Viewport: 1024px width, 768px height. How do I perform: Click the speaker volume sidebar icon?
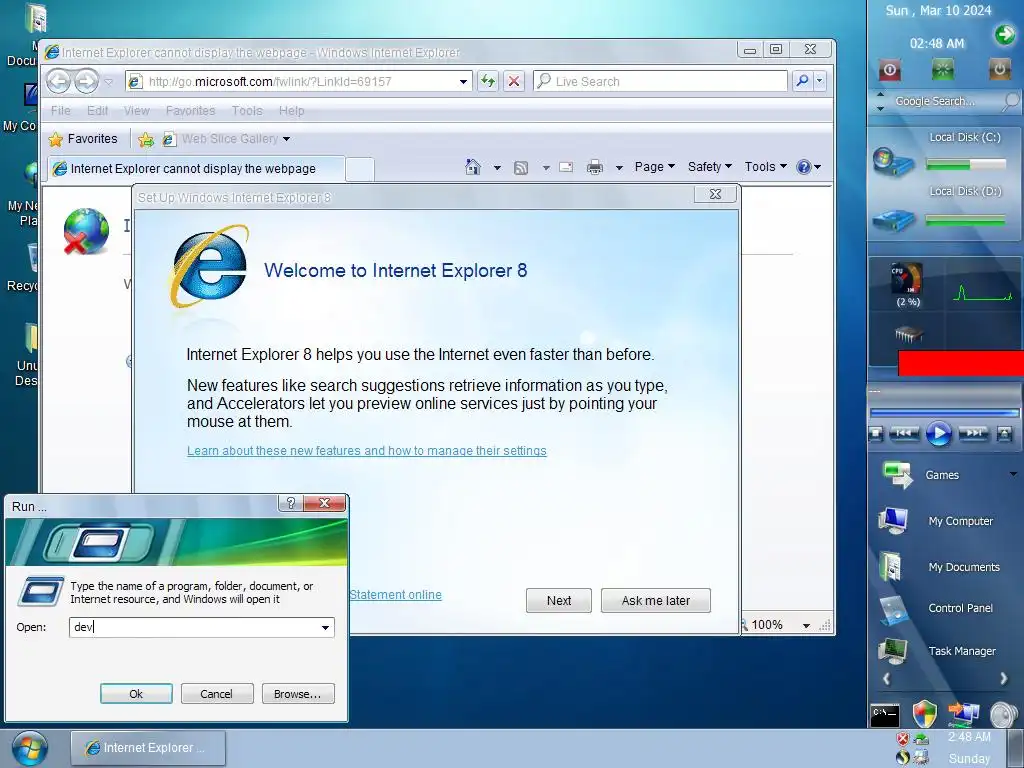(1004, 714)
